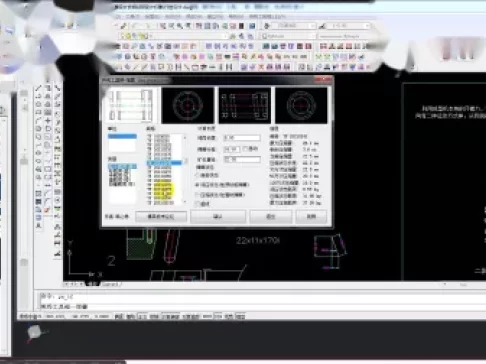Click the Line tool in the draw toolbar
This screenshot has height=364, width=486.
click(x=39, y=88)
